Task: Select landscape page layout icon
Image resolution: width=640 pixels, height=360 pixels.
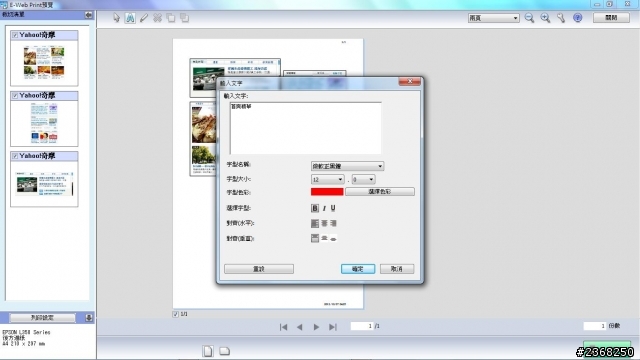Action: point(224,351)
